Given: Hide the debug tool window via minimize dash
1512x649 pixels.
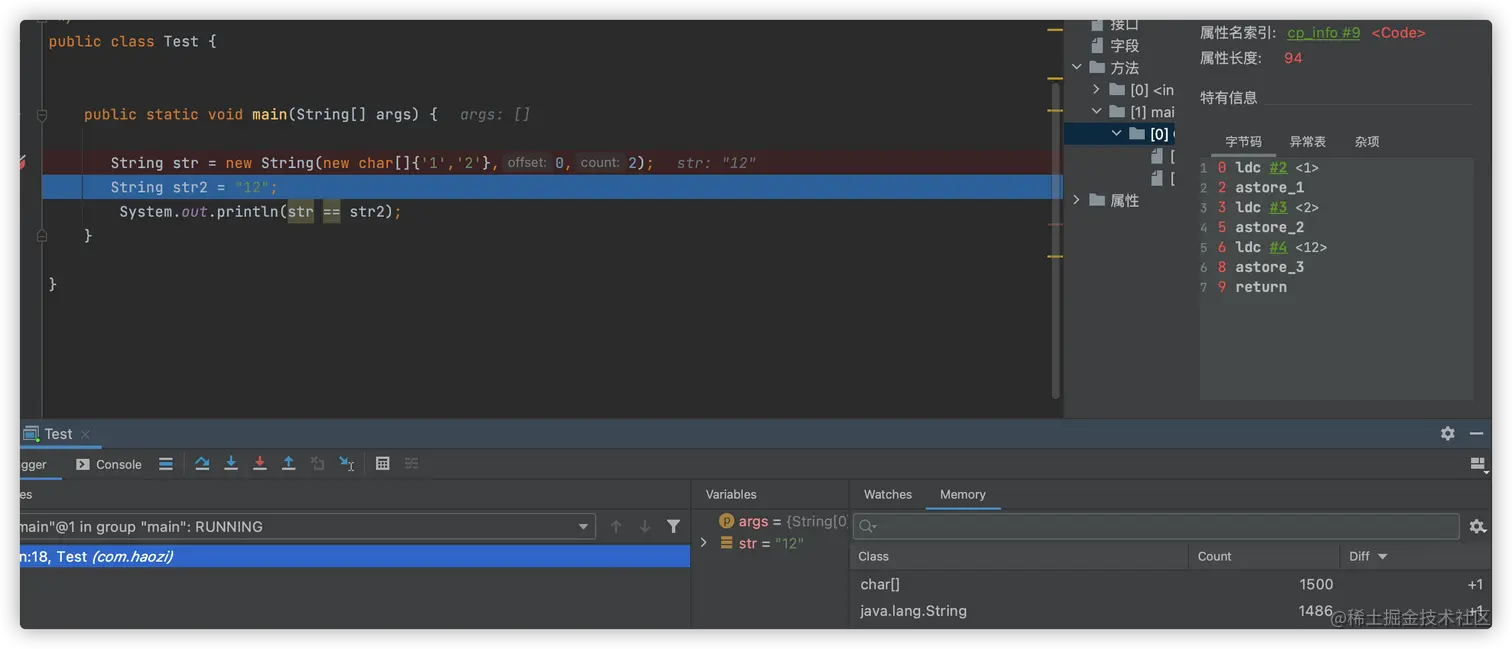Looking at the screenshot, I should tap(1476, 433).
